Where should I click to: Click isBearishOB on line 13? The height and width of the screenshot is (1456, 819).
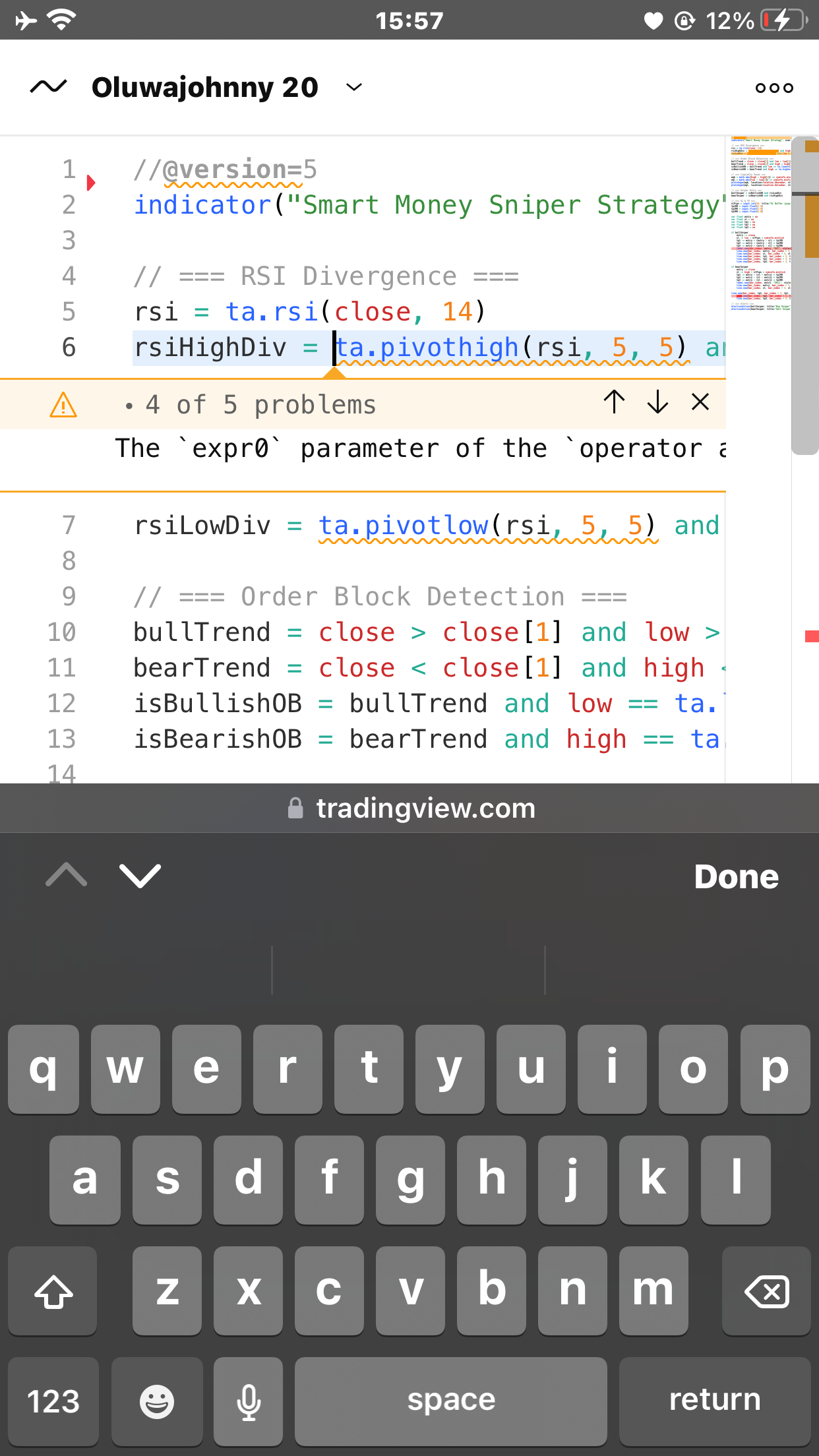(218, 739)
